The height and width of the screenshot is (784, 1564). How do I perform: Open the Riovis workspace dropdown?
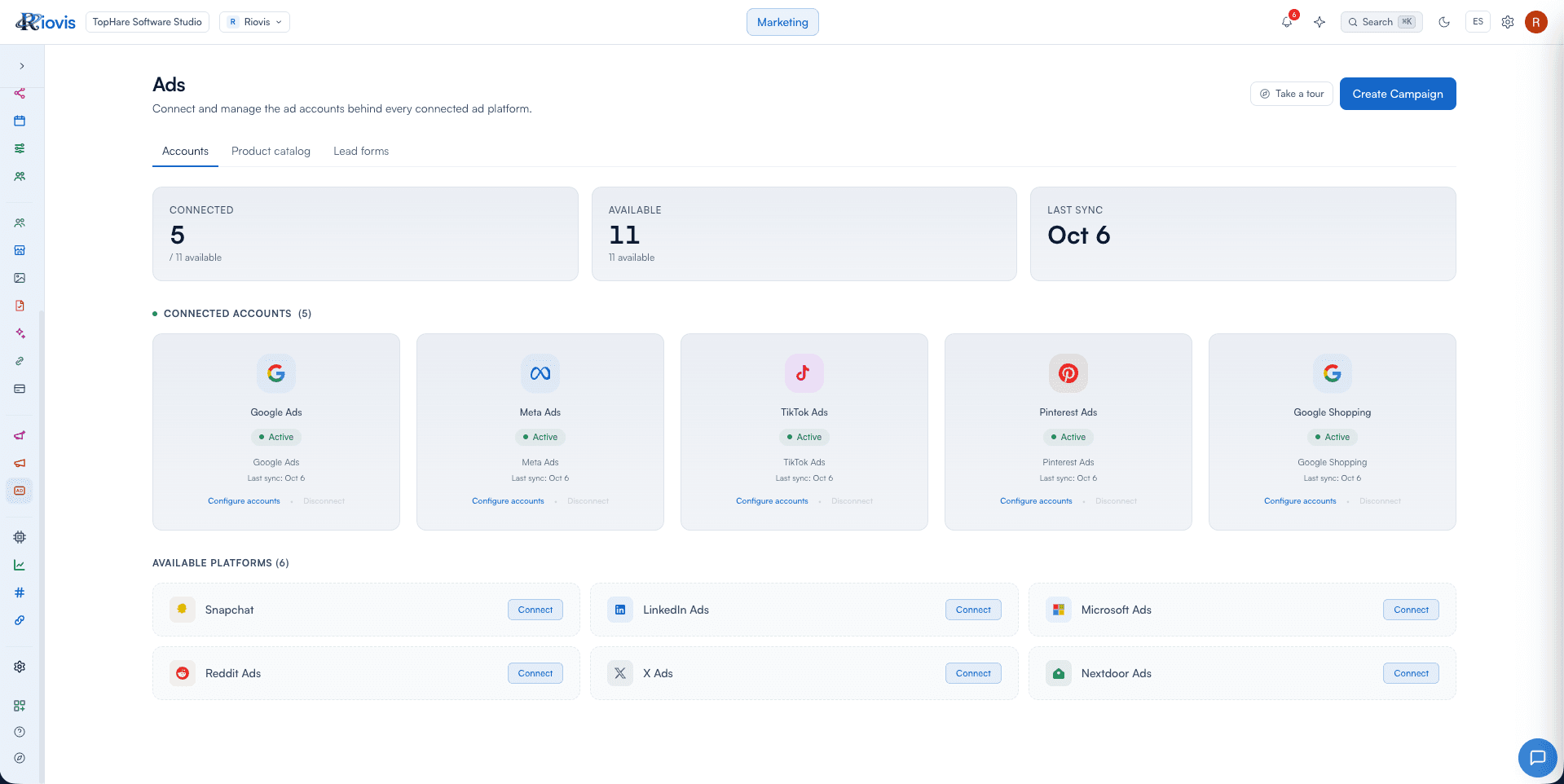pos(255,22)
